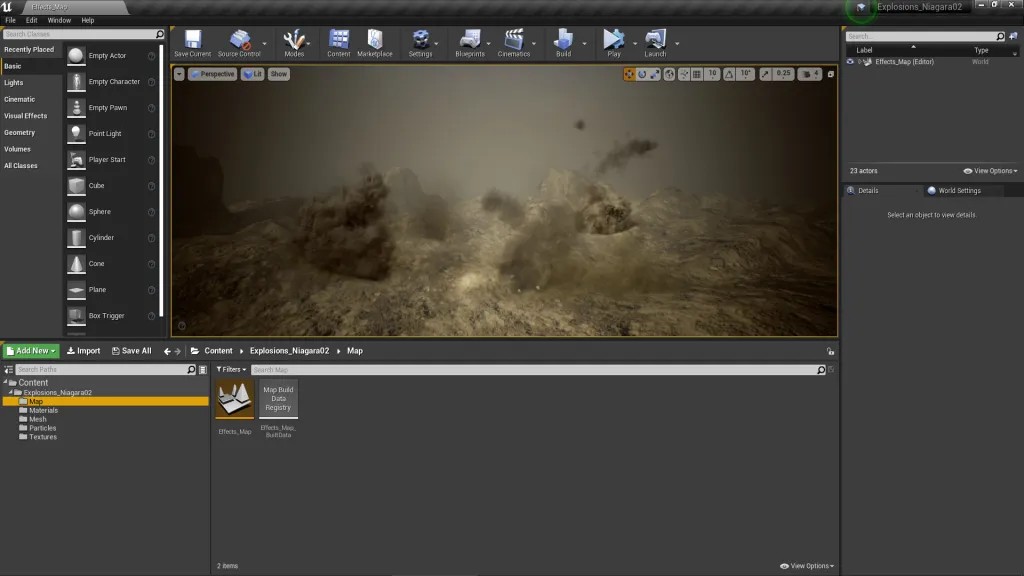1024x576 pixels.
Task: Toggle visibility of Effects_Map in World Outliner
Action: click(x=850, y=62)
